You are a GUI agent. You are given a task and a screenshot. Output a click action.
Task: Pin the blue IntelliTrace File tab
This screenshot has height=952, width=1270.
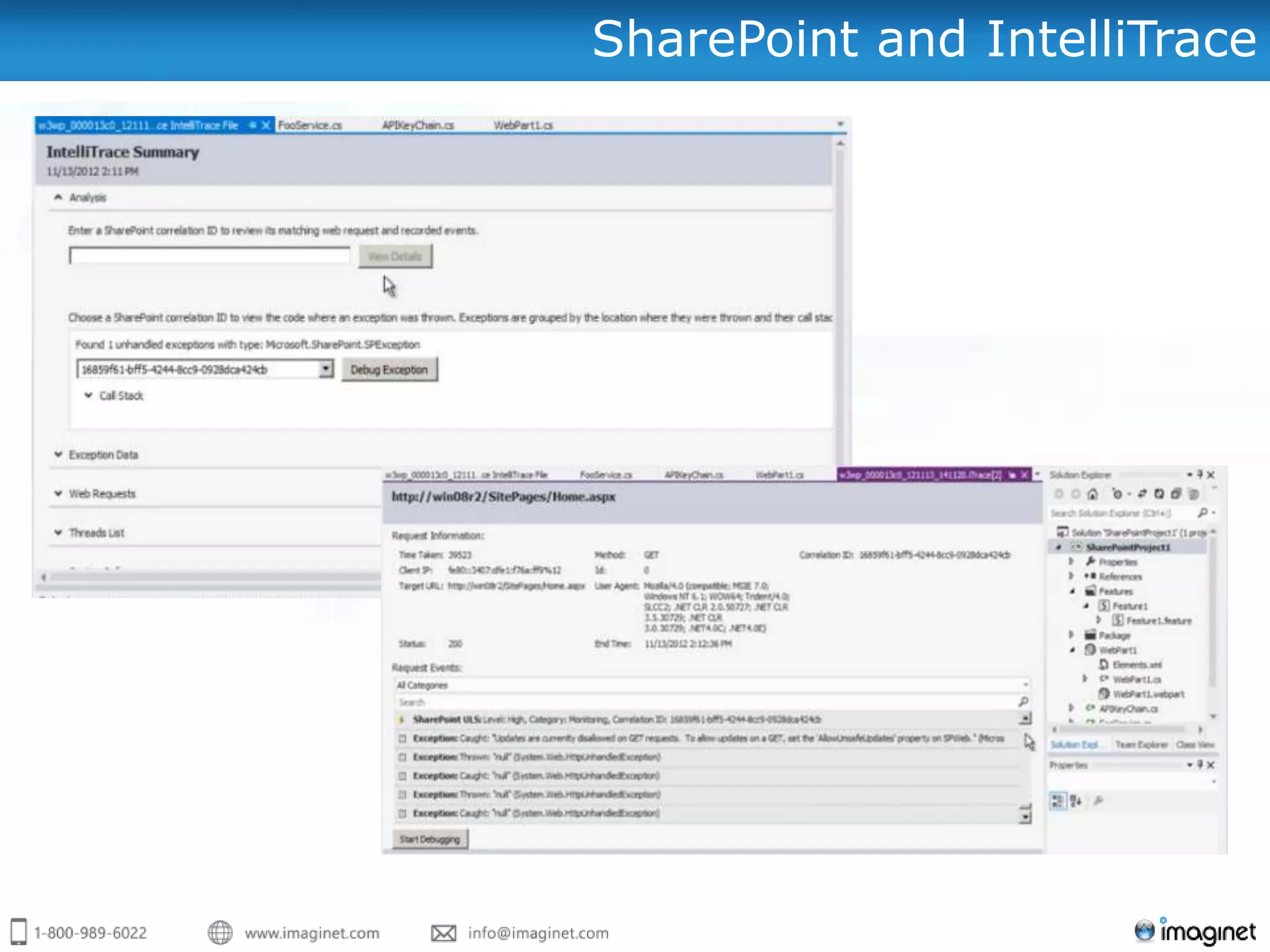pyautogui.click(x=252, y=125)
